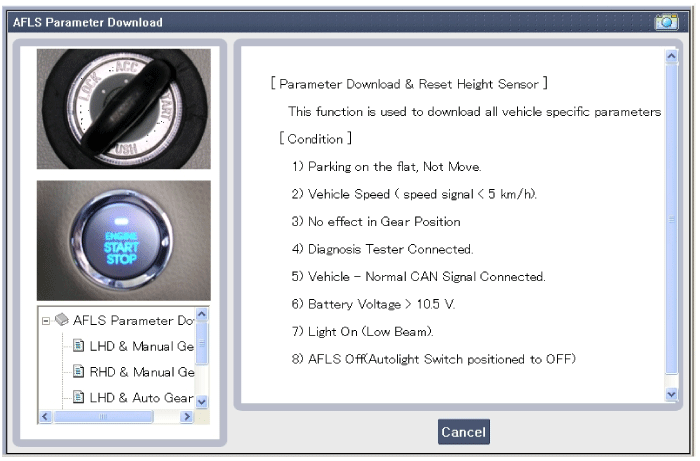Image resolution: width=700 pixels, height=461 pixels.
Task: Click the ignition key photo thumbnail
Action: click(124, 108)
